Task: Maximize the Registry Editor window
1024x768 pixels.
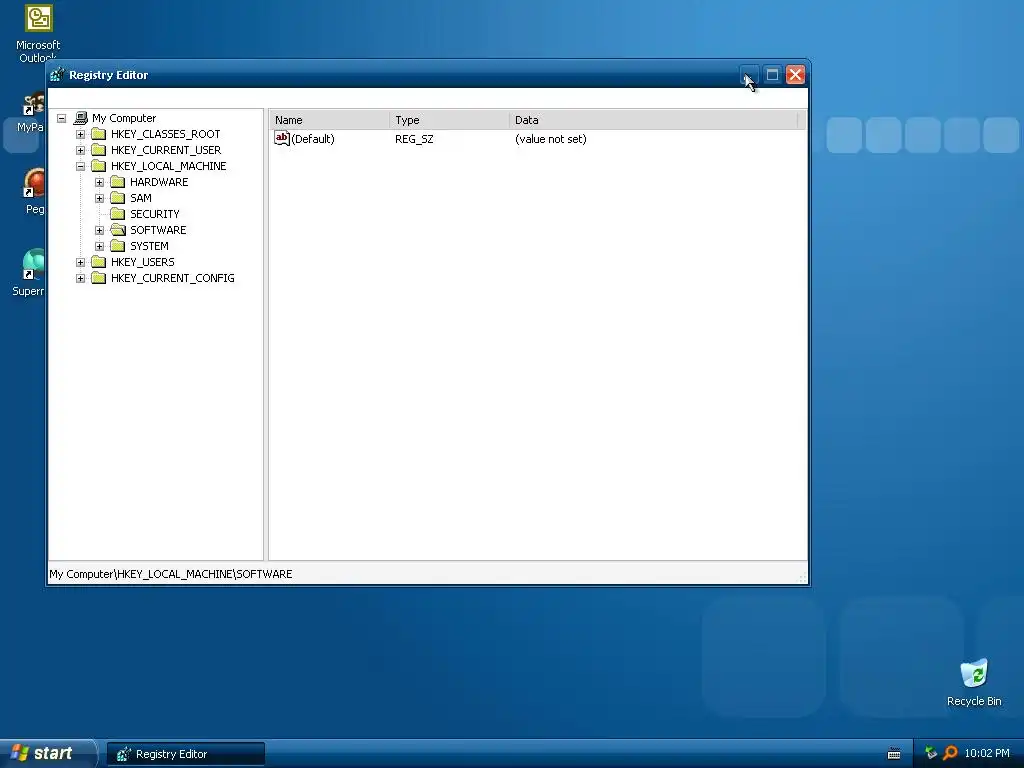Action: (772, 75)
